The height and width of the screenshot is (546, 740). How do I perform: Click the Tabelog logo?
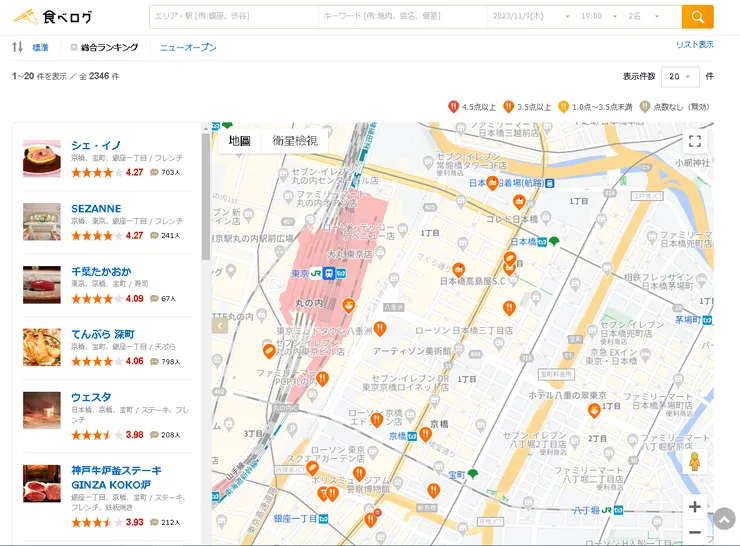coord(53,17)
